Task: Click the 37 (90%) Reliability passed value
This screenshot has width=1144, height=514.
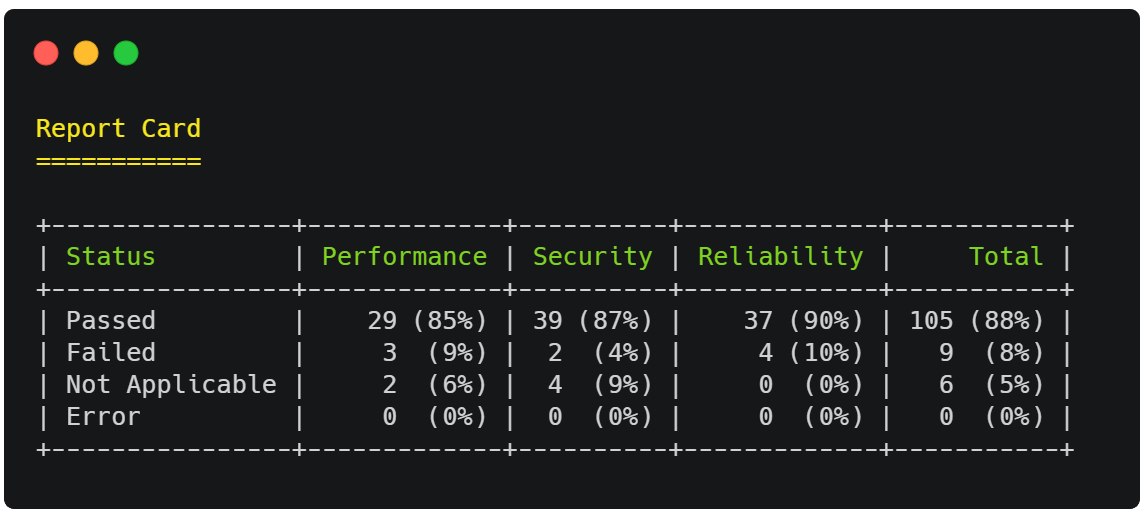Action: (804, 321)
